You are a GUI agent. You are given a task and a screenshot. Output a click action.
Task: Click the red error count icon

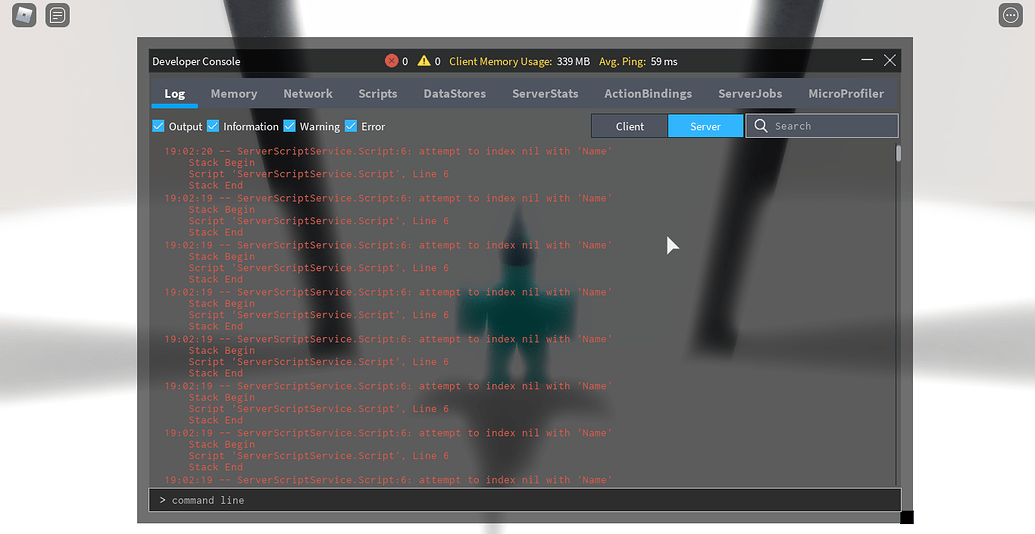click(391, 61)
